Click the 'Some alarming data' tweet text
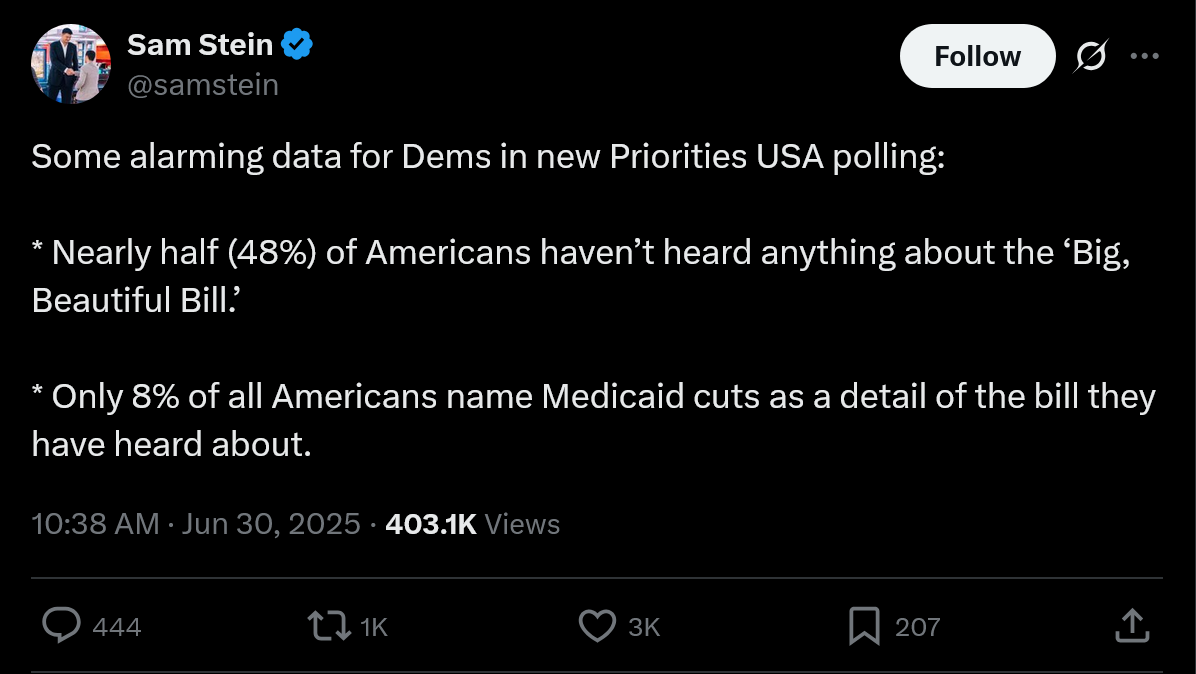Viewport: 1196px width, 674px height. pyautogui.click(x=488, y=157)
